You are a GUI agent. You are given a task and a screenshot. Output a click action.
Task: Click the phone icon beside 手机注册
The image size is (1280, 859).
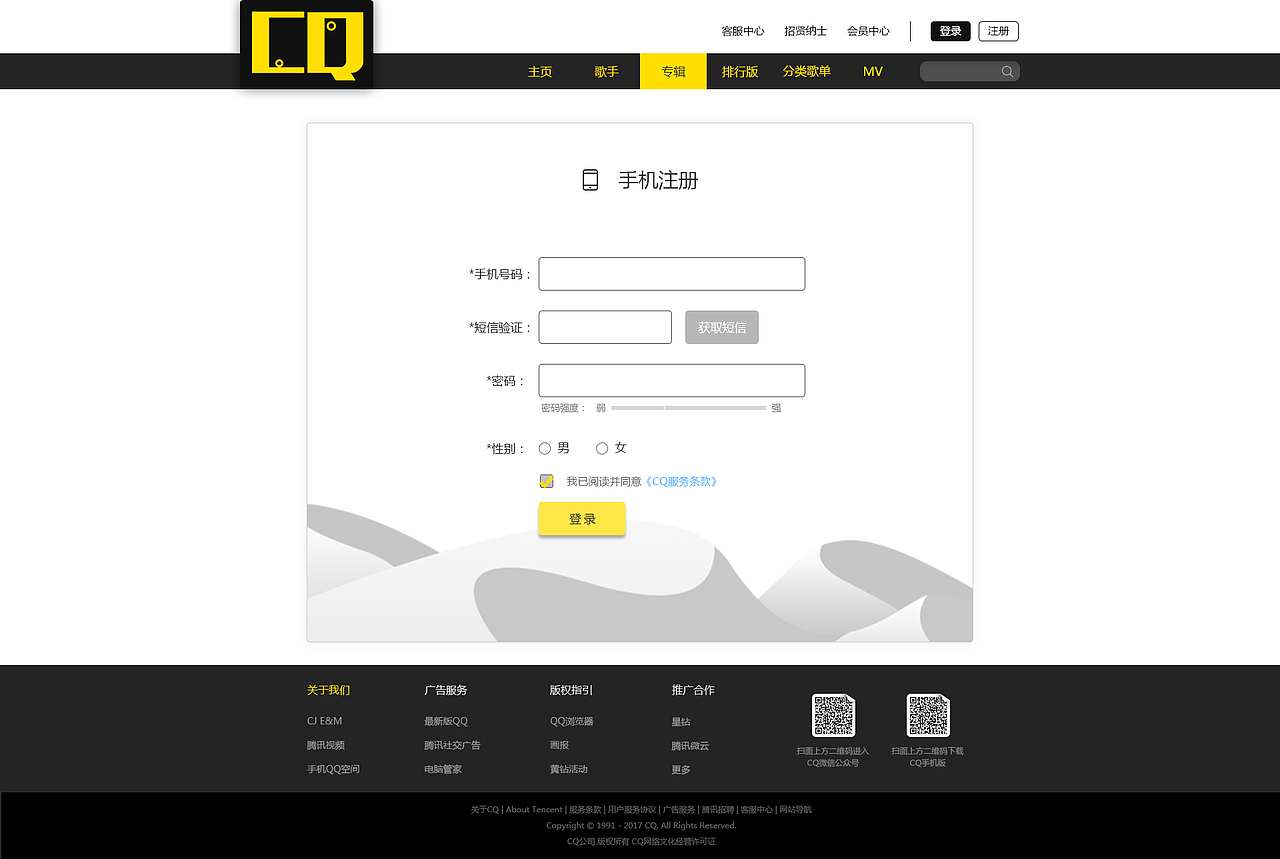590,180
